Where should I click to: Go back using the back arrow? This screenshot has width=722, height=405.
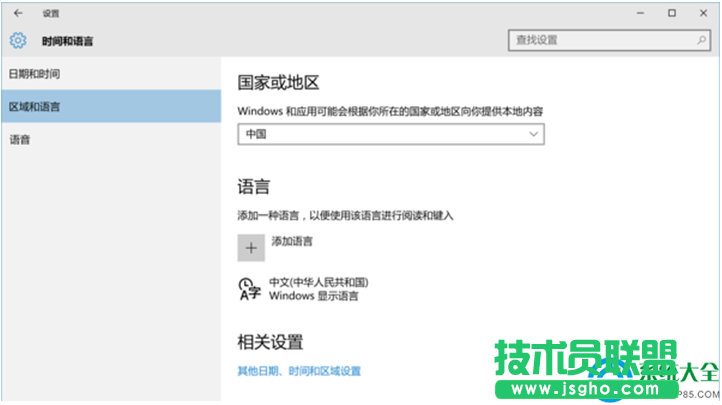[x=18, y=13]
